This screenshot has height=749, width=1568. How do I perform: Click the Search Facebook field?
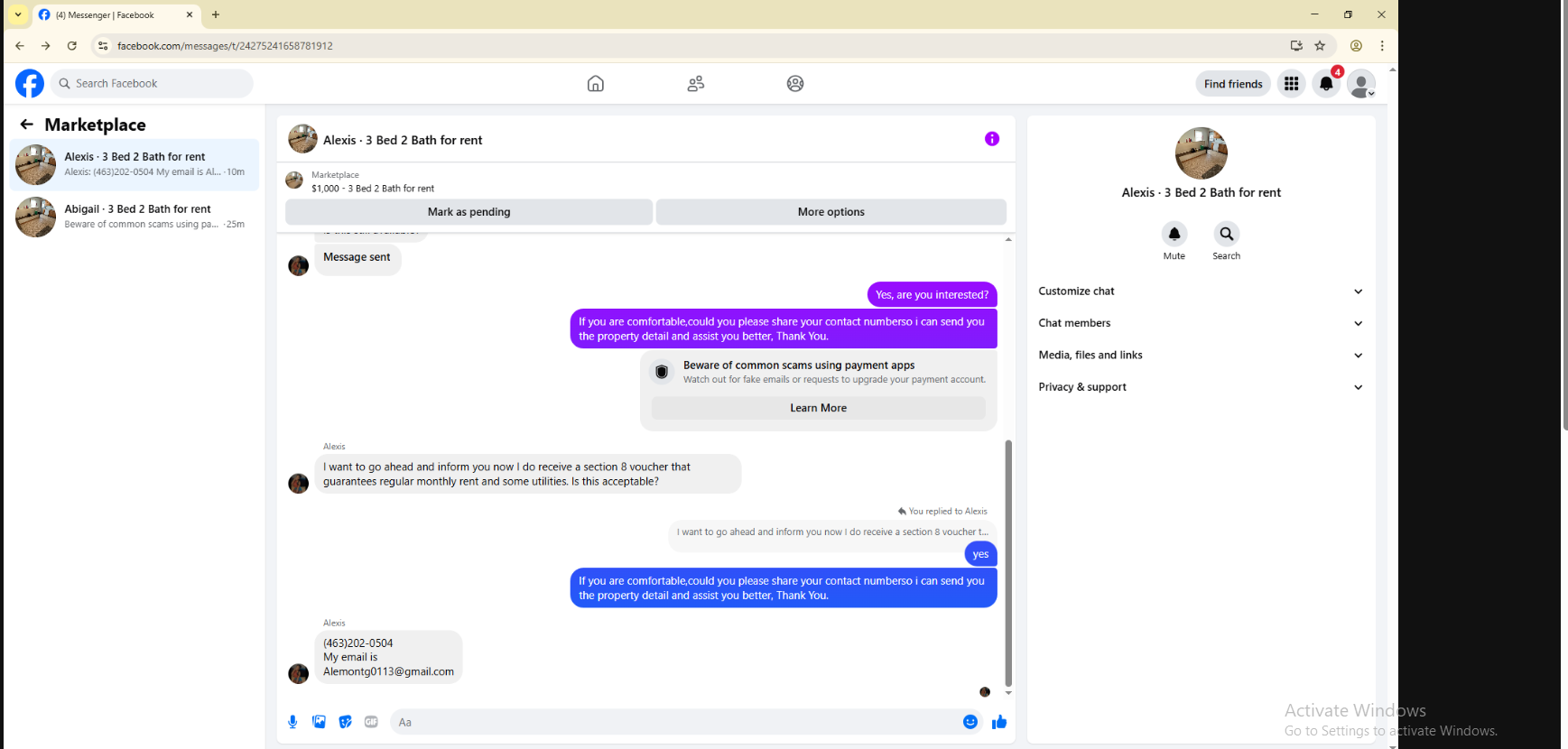pos(152,84)
